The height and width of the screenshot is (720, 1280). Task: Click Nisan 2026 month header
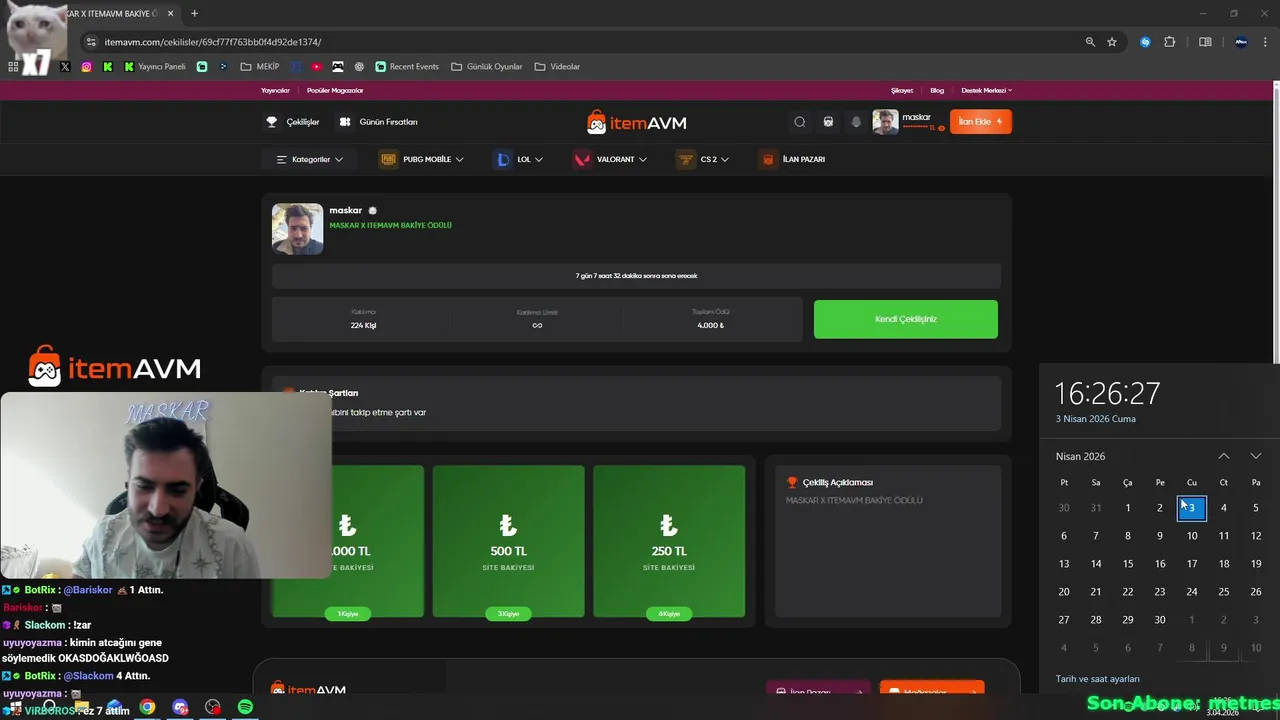(x=1080, y=456)
